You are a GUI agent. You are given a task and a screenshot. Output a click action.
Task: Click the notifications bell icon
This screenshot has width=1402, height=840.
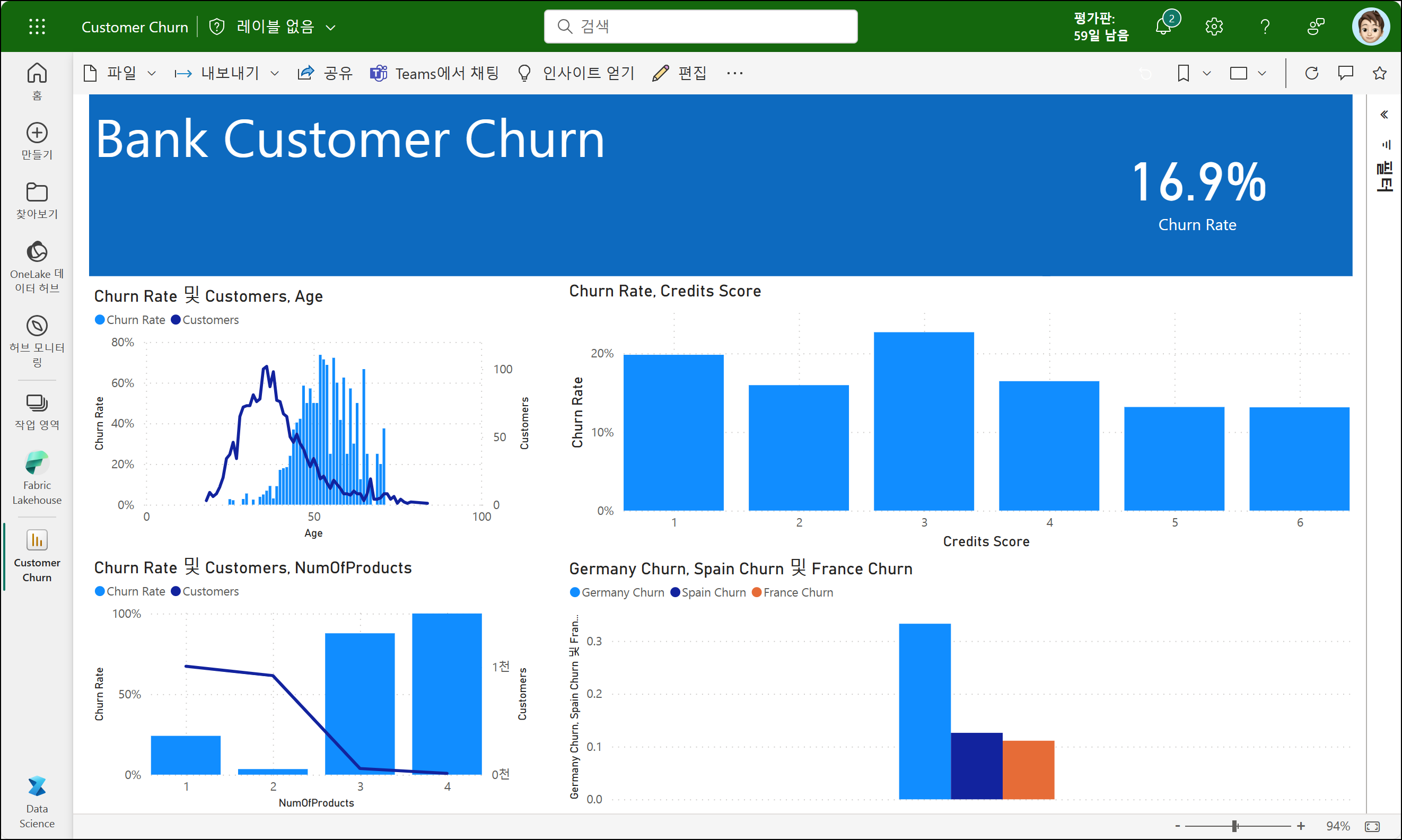[1164, 26]
